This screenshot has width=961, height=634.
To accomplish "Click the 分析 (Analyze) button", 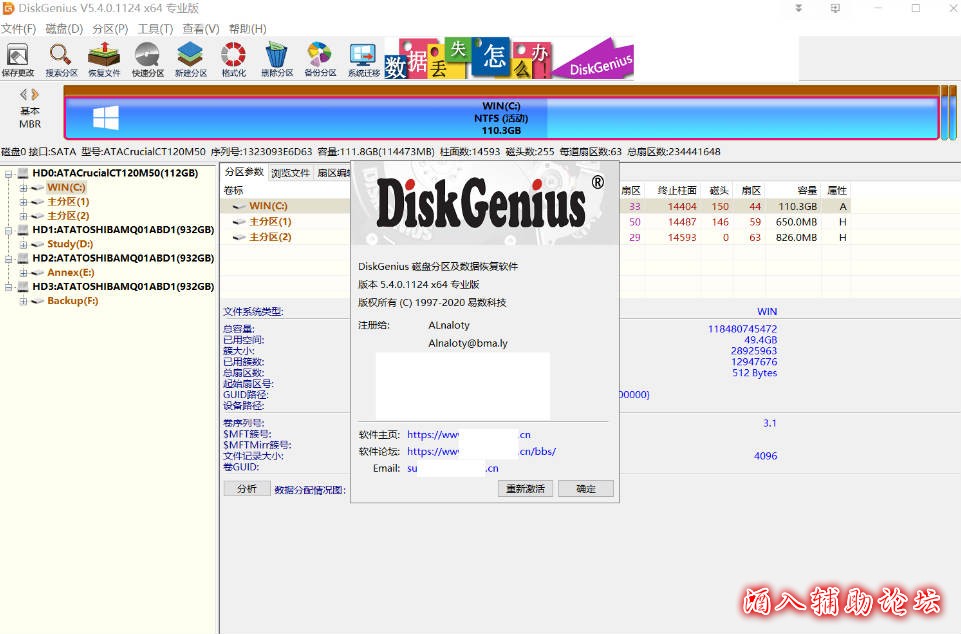I will click(x=246, y=489).
